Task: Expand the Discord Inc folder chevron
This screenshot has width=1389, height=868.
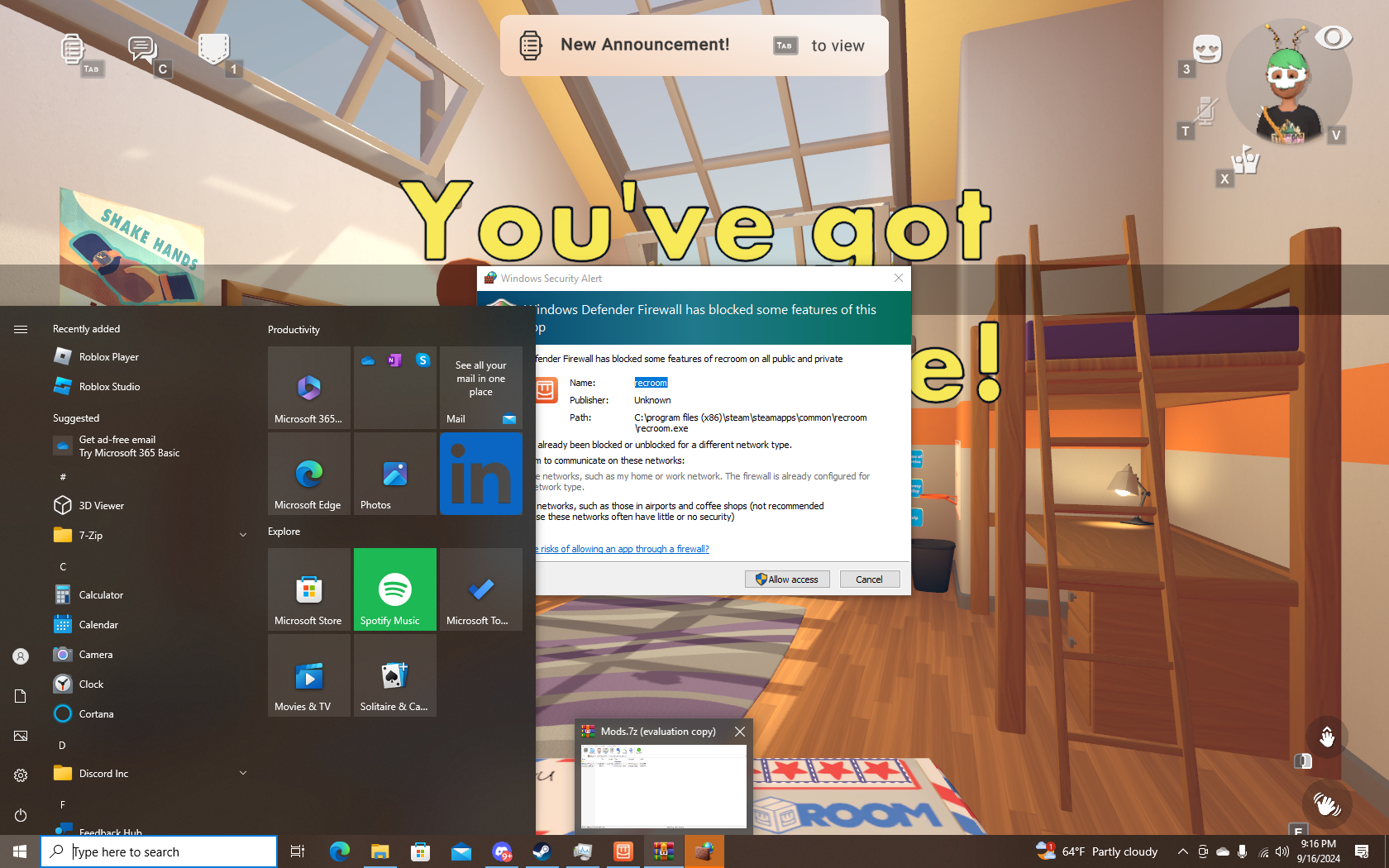Action: coord(243,774)
